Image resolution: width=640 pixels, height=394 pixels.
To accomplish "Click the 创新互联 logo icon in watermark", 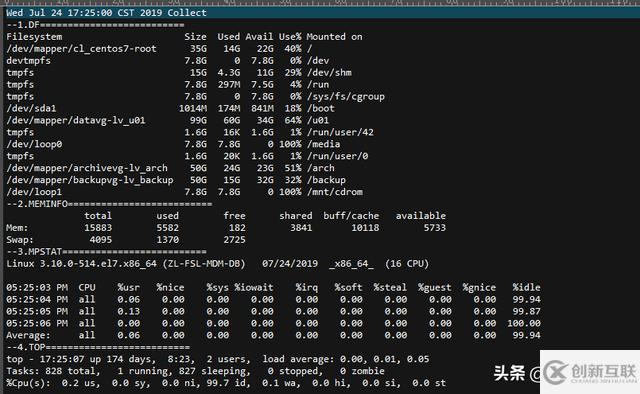I will (556, 372).
